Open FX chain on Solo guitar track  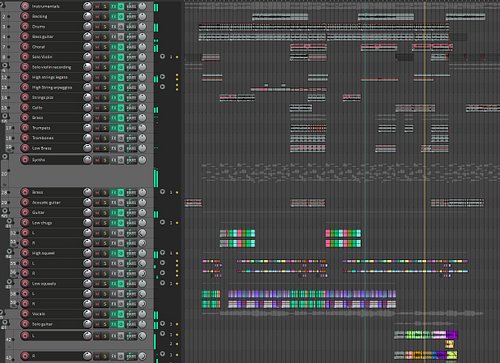[x=114, y=324]
